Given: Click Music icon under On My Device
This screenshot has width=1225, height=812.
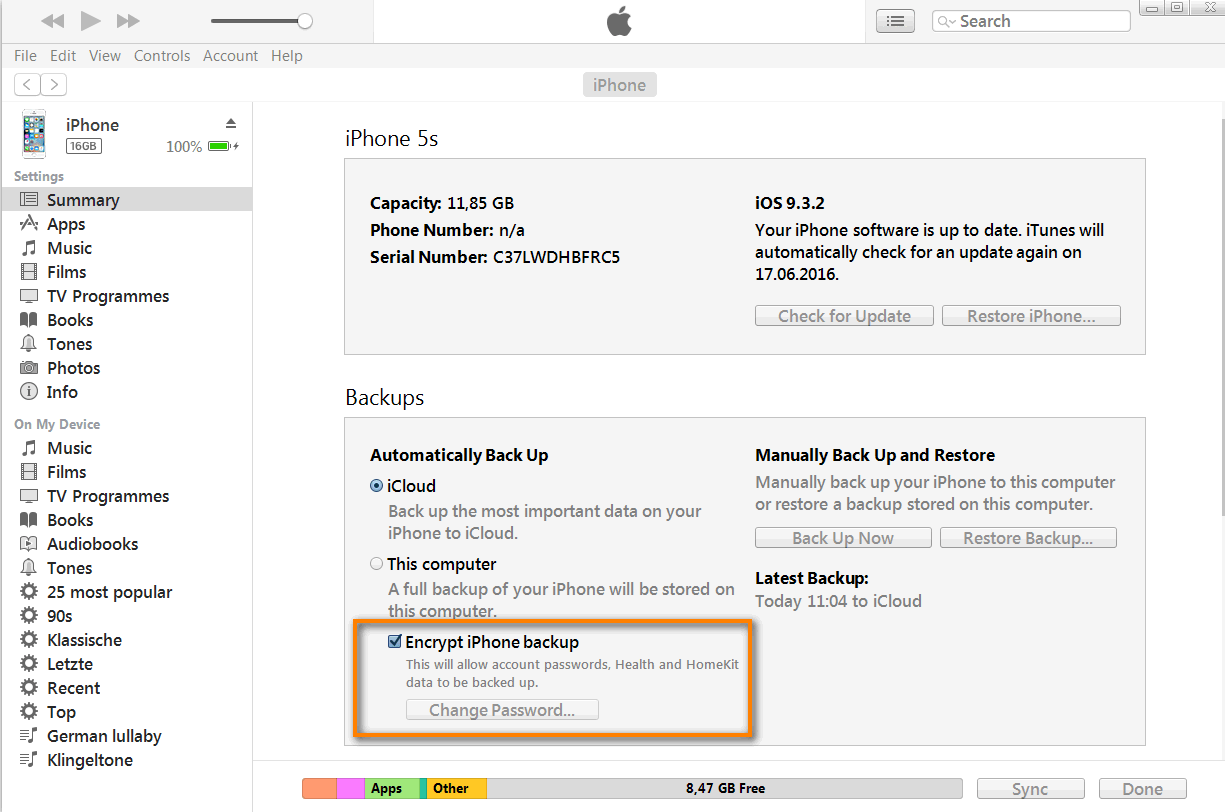Looking at the screenshot, I should (29, 448).
